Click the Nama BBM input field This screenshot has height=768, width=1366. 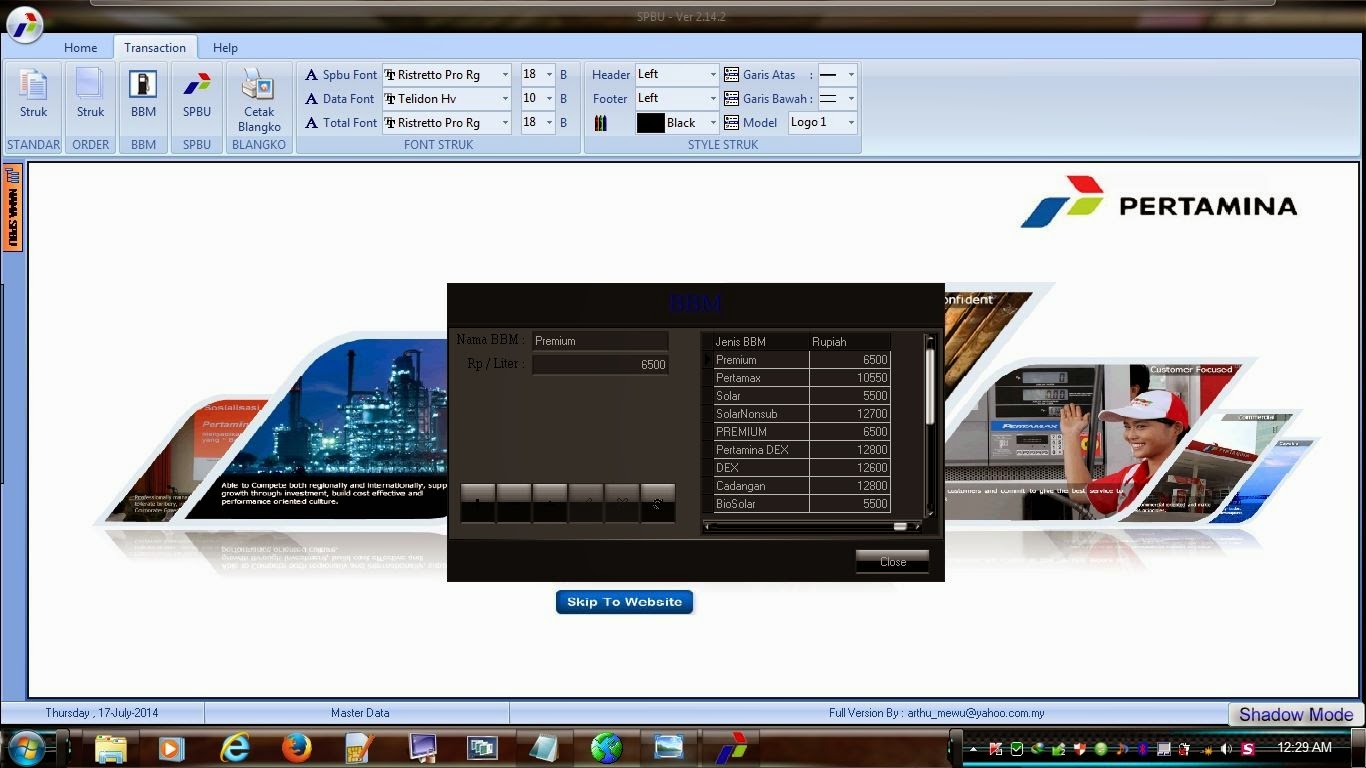(600, 341)
